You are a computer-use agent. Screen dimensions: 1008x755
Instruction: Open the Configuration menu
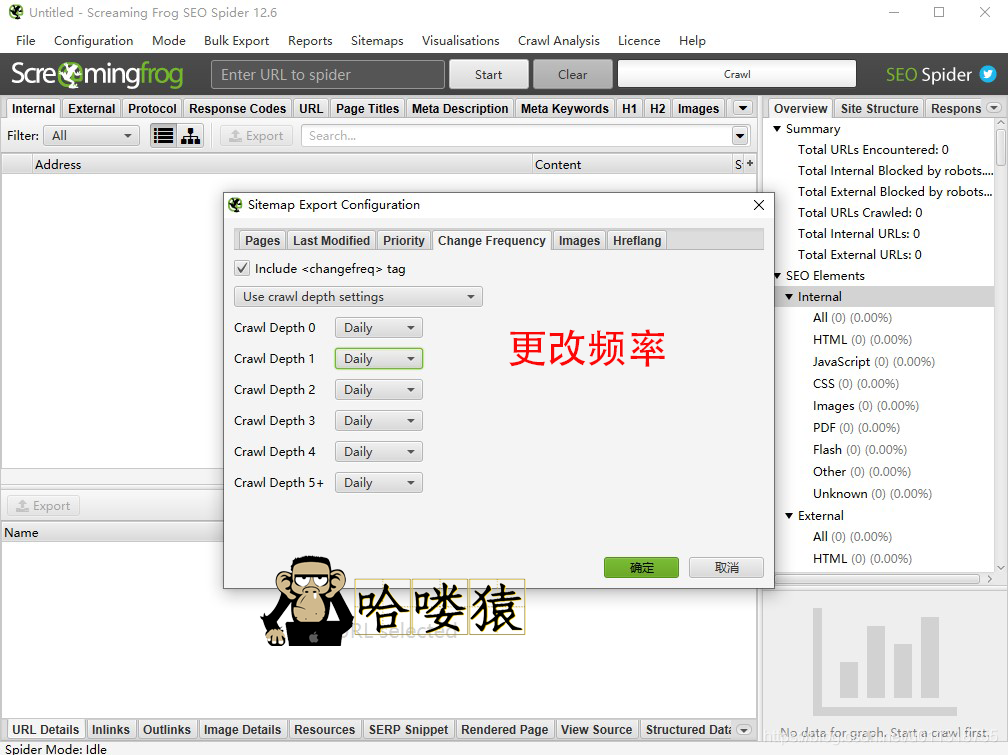(x=93, y=41)
